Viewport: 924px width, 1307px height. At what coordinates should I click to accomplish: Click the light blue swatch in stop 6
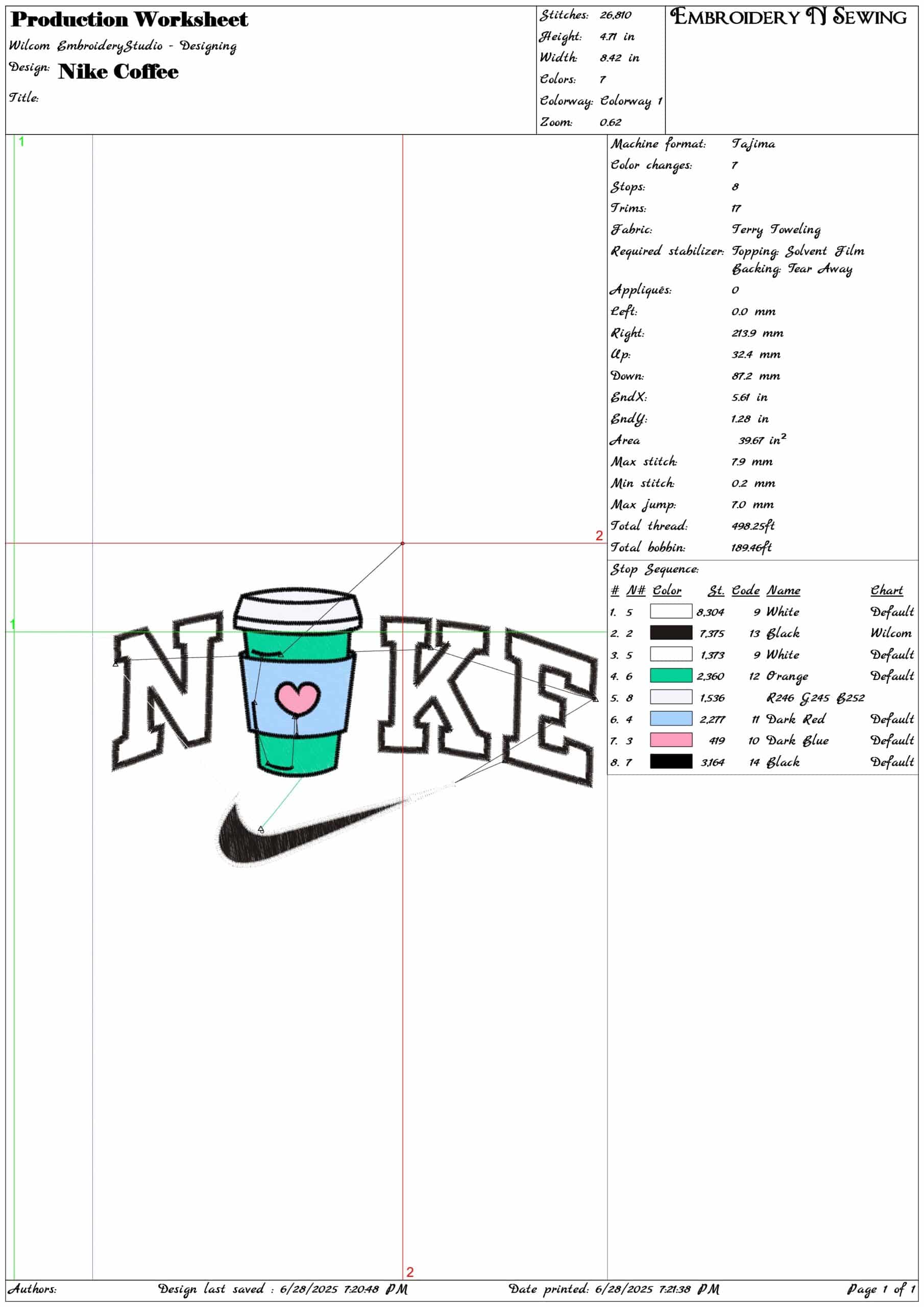pyautogui.click(x=671, y=718)
